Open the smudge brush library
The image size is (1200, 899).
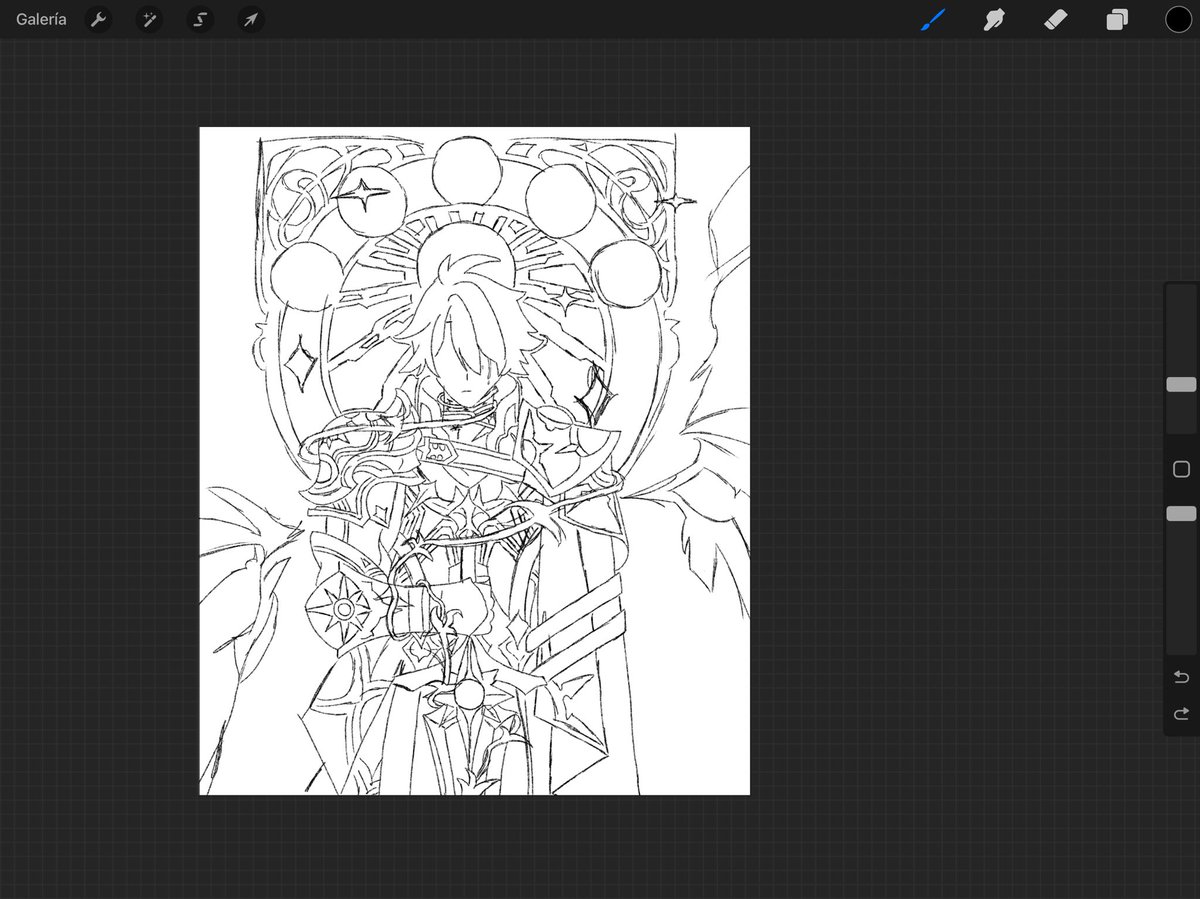(993, 19)
